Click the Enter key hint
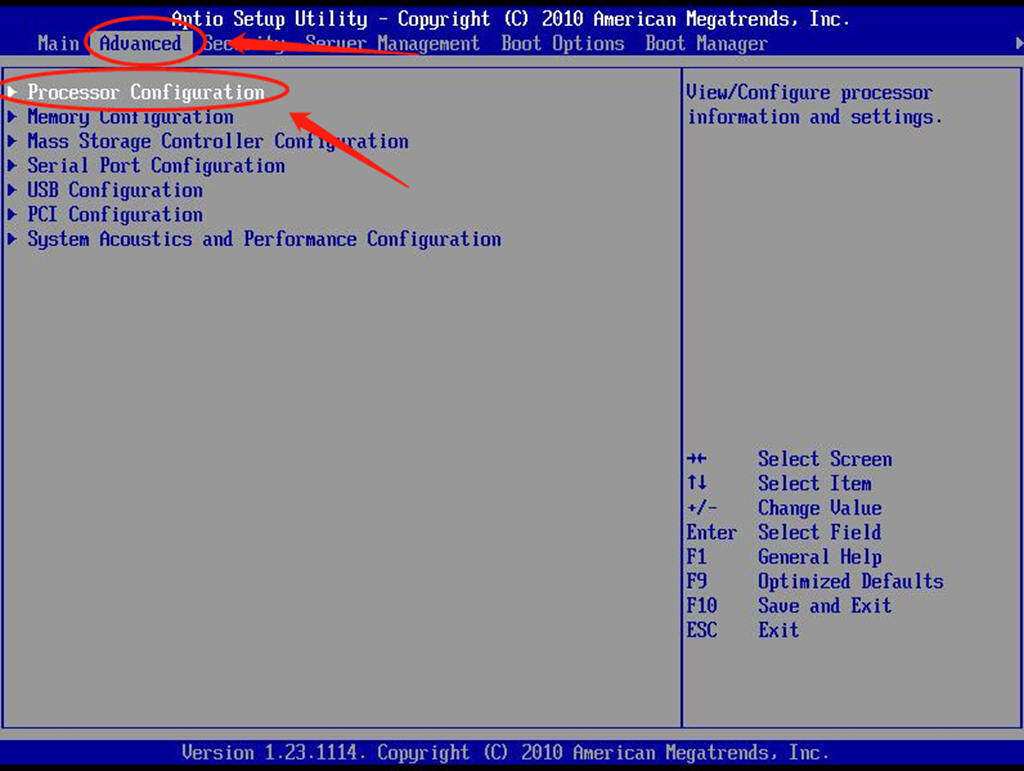 click(711, 532)
